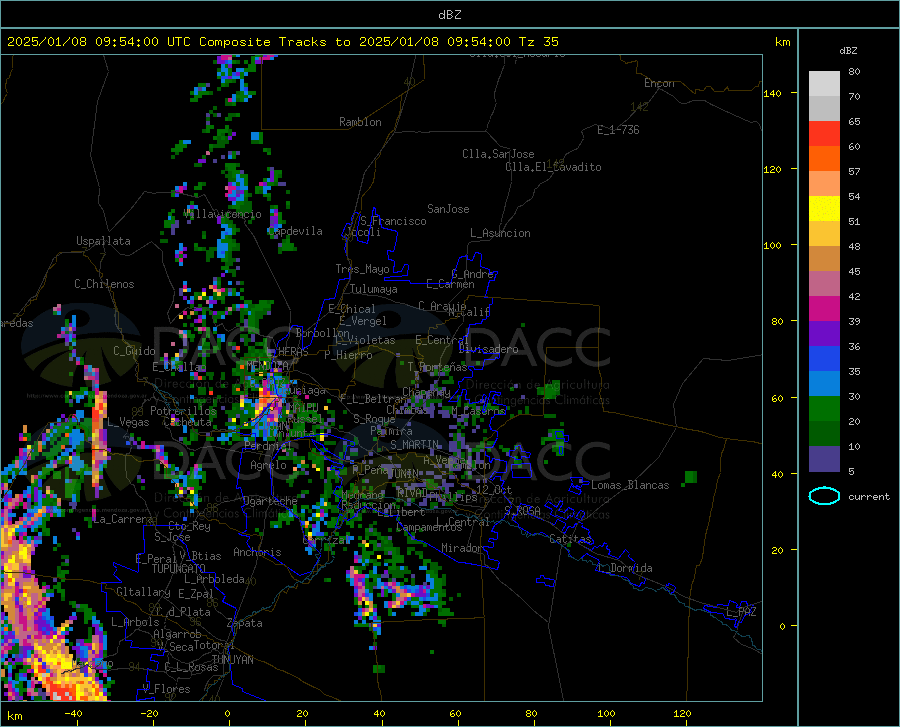Click the 'S_ROSA' map label

point(522,510)
